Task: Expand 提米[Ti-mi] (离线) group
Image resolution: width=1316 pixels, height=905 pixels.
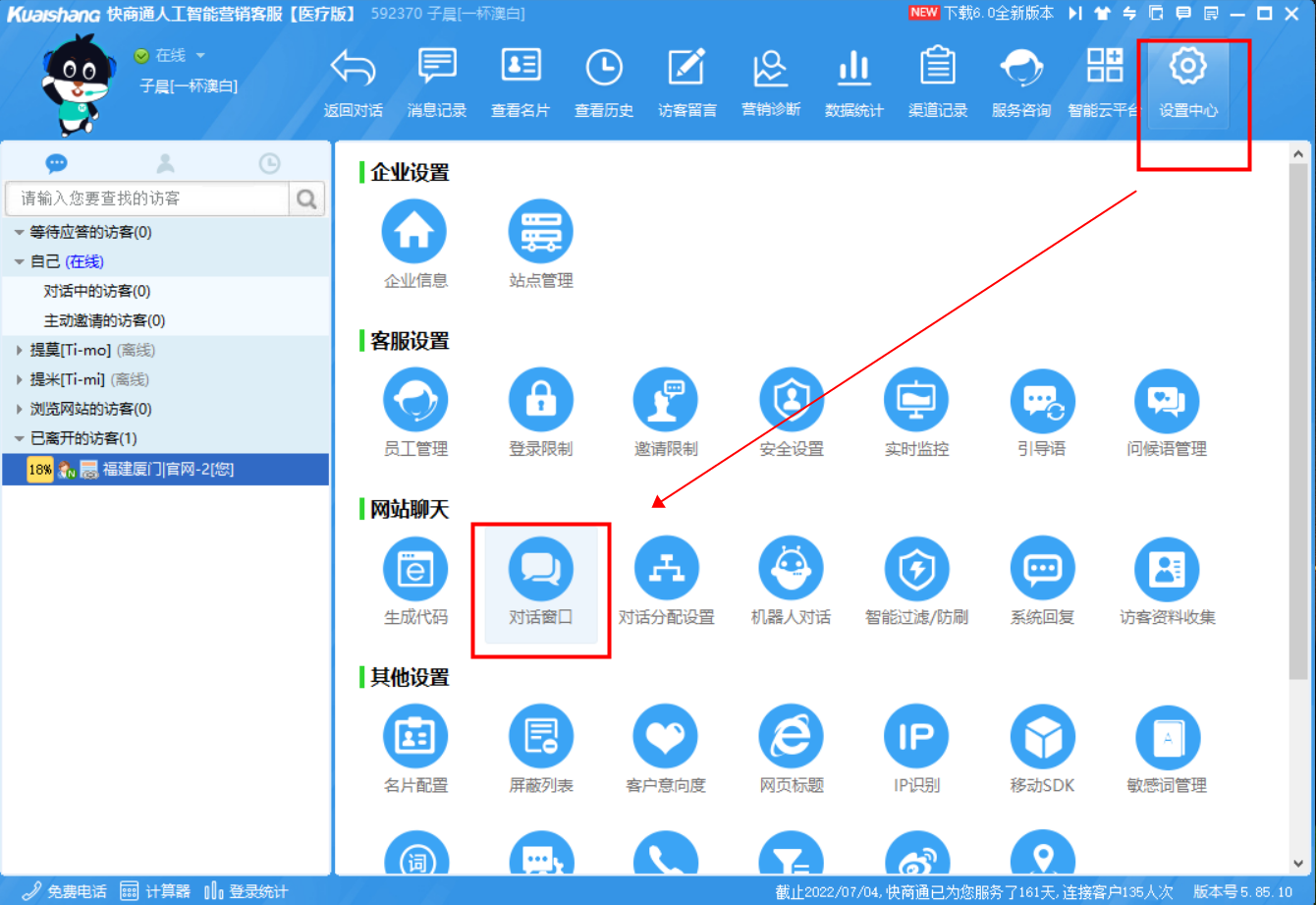Action: 19,380
